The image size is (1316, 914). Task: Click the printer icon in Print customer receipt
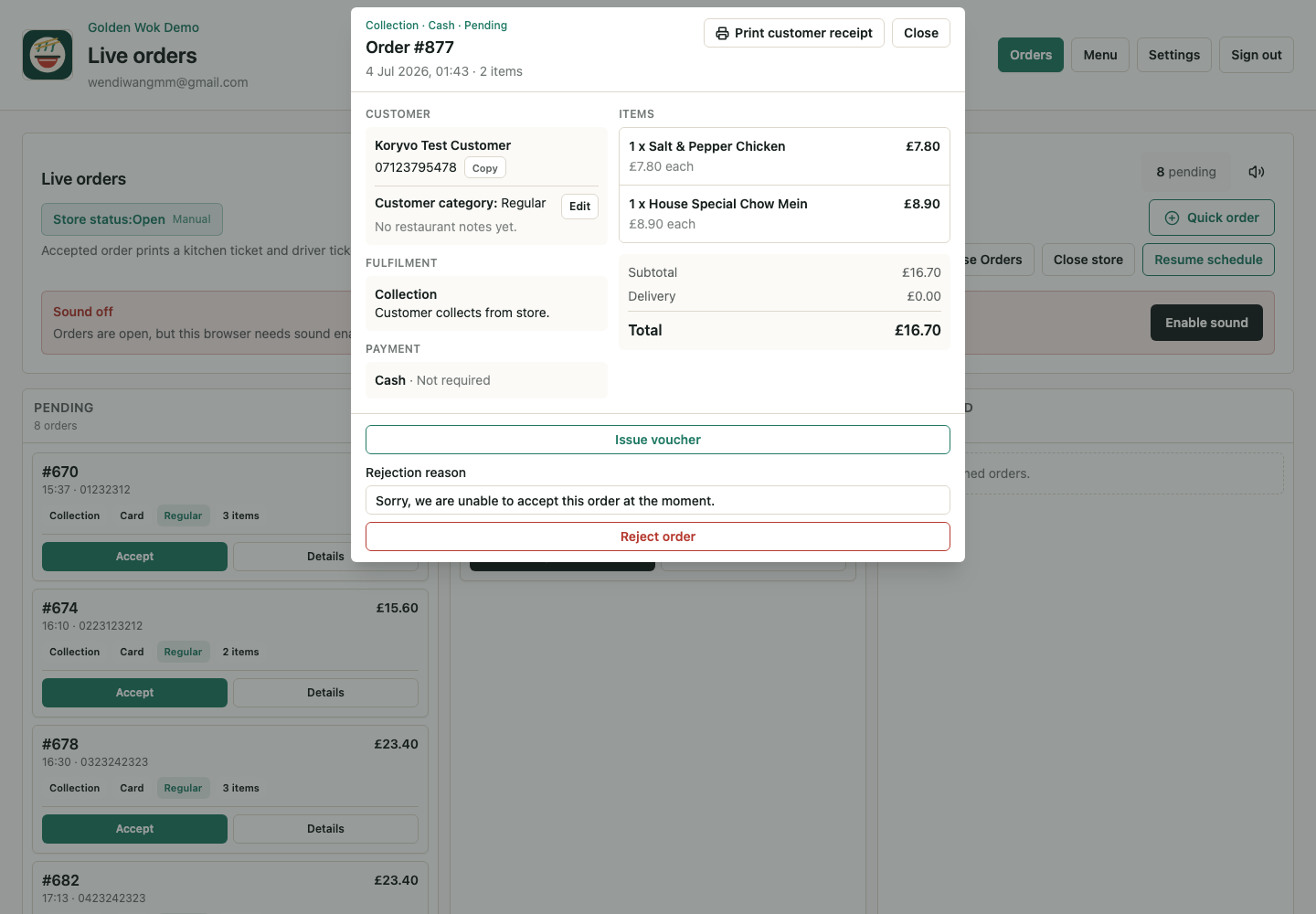point(722,33)
